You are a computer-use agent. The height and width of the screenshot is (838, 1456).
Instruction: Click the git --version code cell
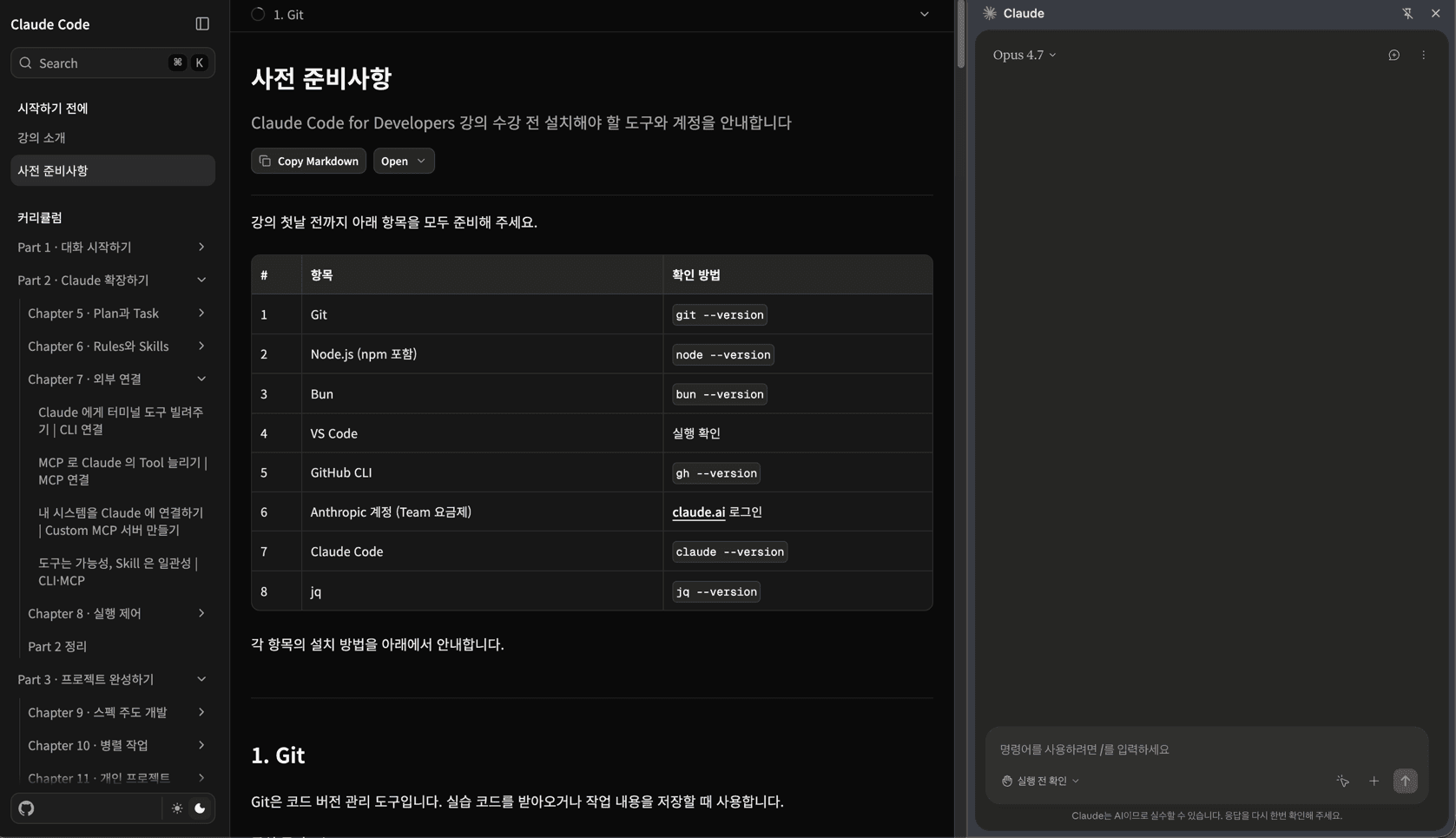pyautogui.click(x=720, y=315)
